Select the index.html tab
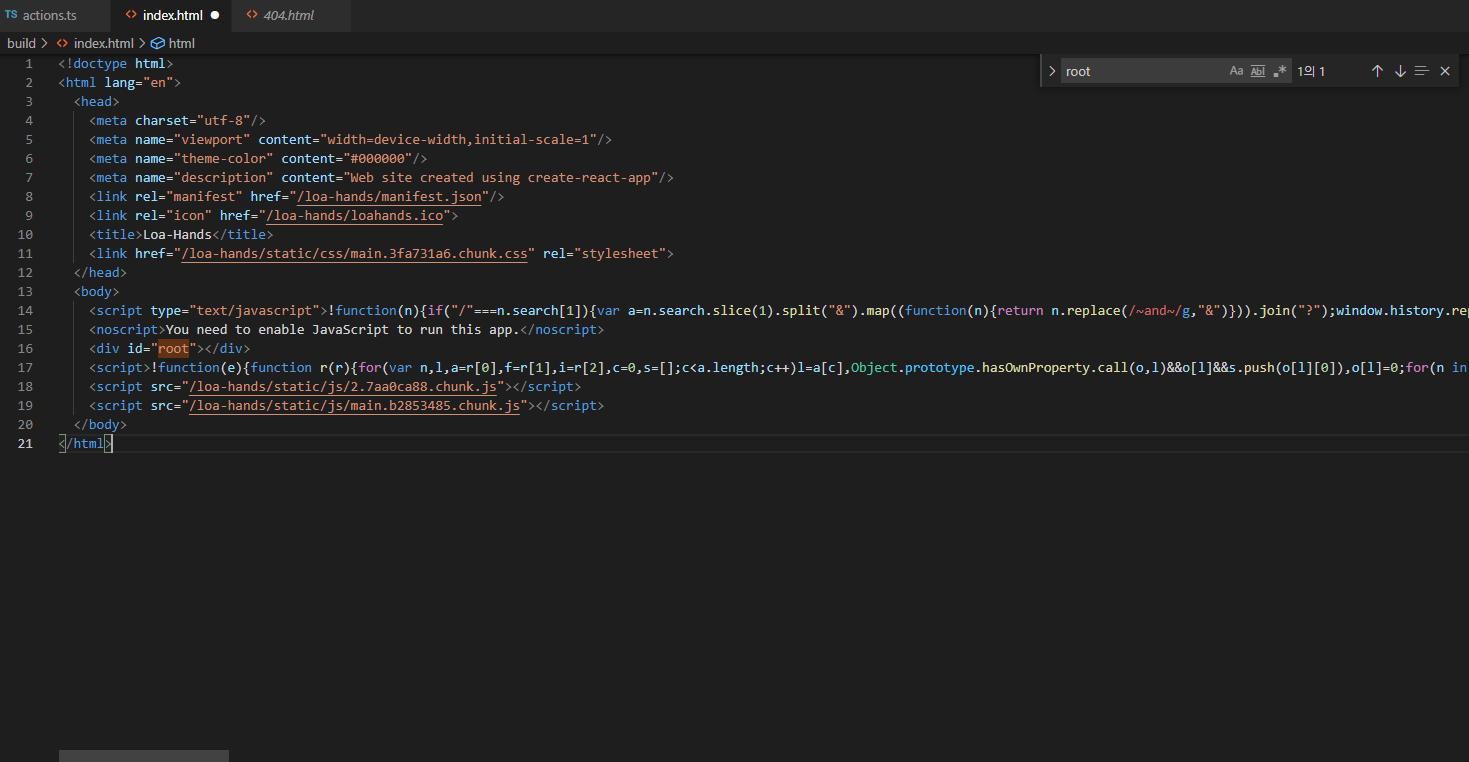 172,15
